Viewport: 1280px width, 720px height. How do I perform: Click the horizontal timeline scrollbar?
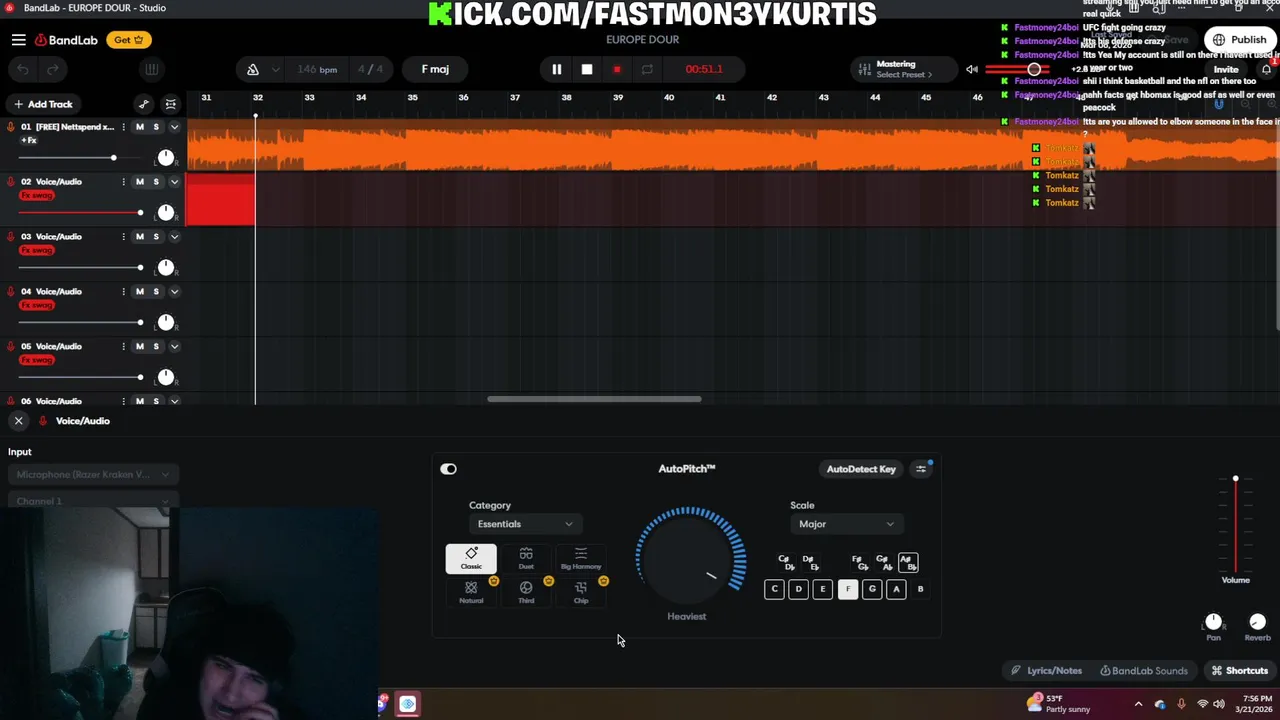point(594,399)
